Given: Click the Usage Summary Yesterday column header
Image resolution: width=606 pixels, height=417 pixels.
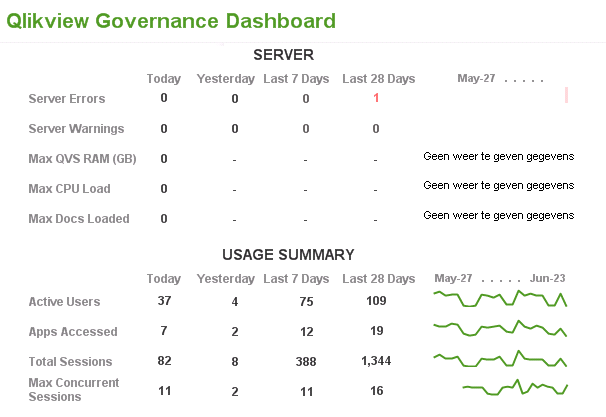Looking at the screenshot, I should pos(226,279).
